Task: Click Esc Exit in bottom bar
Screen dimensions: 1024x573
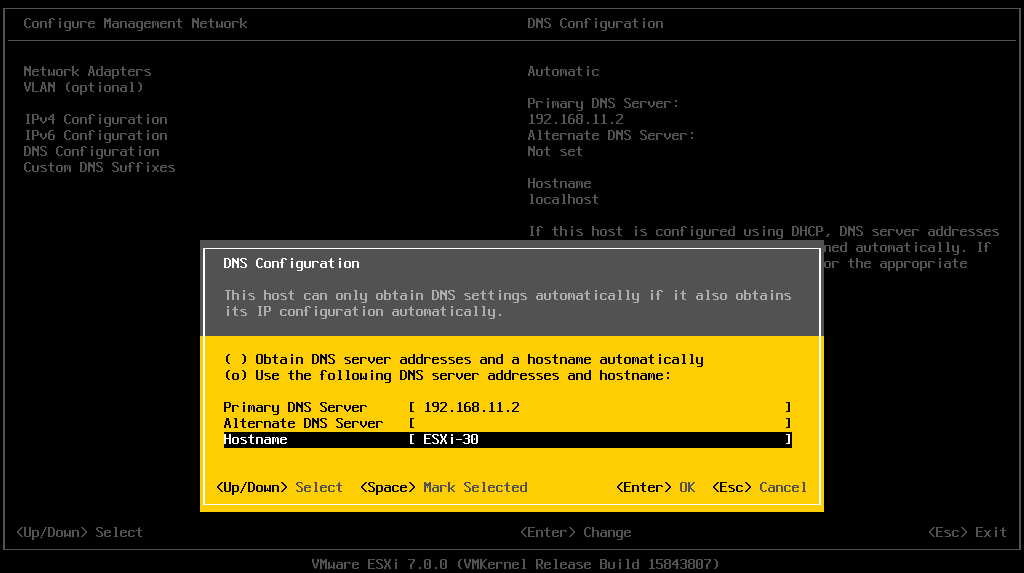Action: pos(966,532)
